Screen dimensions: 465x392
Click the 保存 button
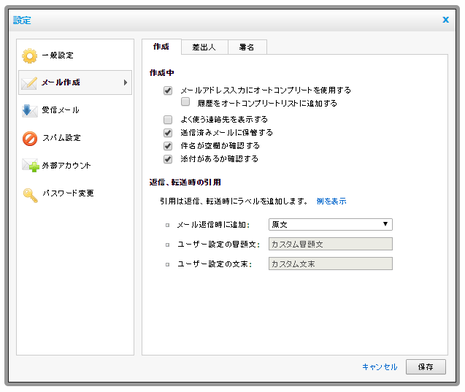[x=426, y=367]
